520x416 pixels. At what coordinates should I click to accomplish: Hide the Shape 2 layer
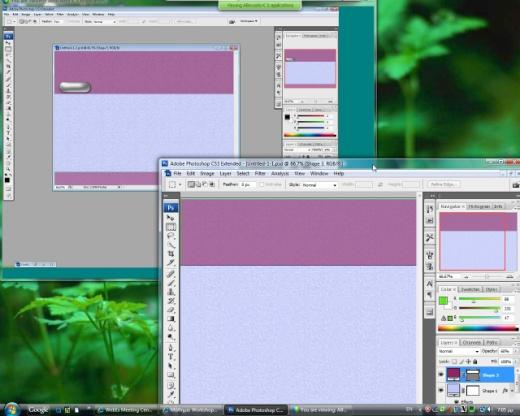tap(441, 375)
